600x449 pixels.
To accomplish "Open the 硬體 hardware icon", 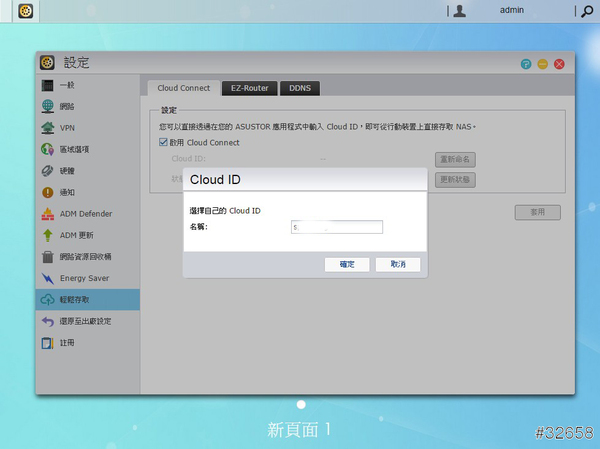I will pyautogui.click(x=47, y=171).
